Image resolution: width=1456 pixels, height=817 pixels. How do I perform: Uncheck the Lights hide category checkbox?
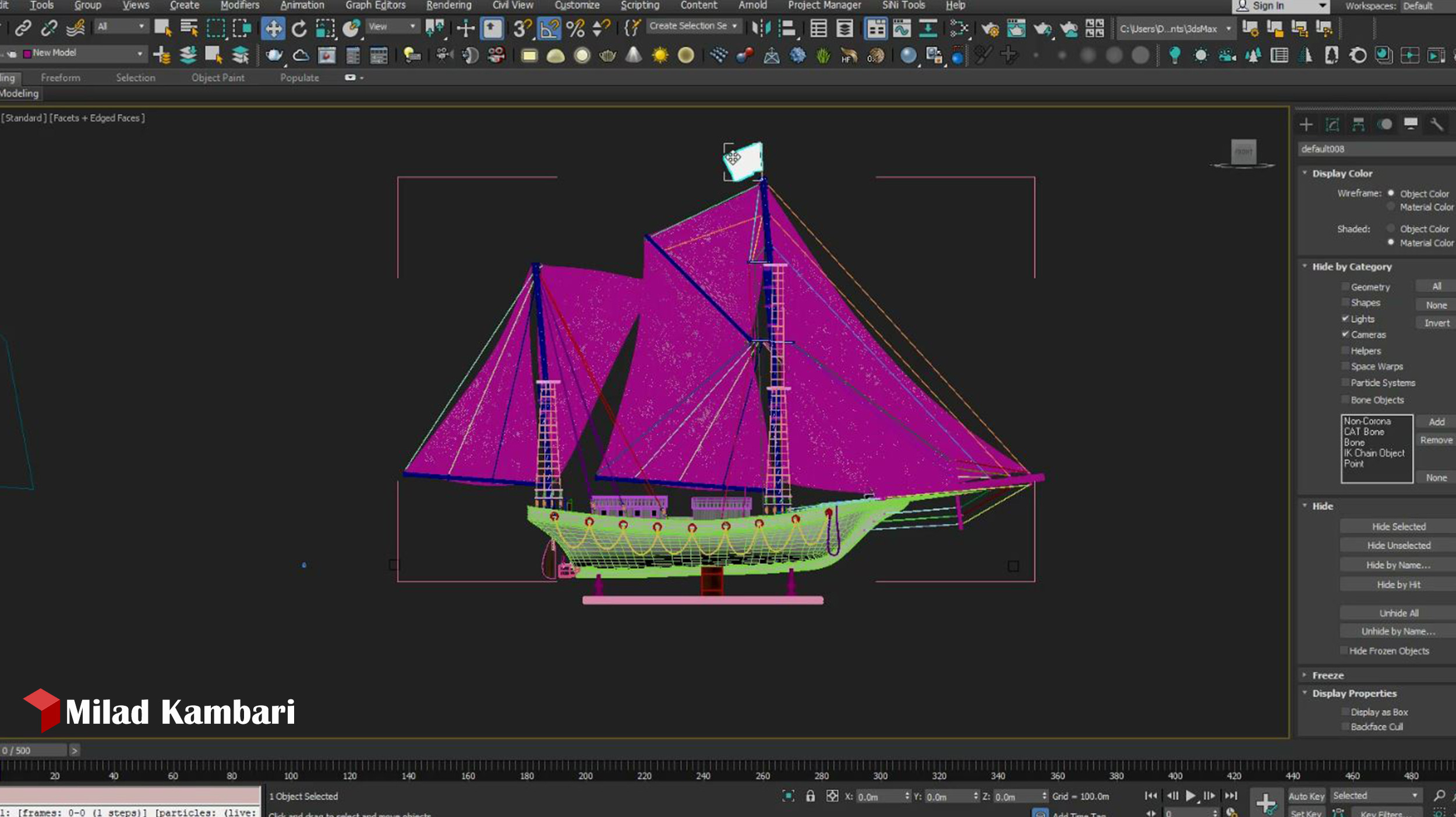click(1345, 319)
